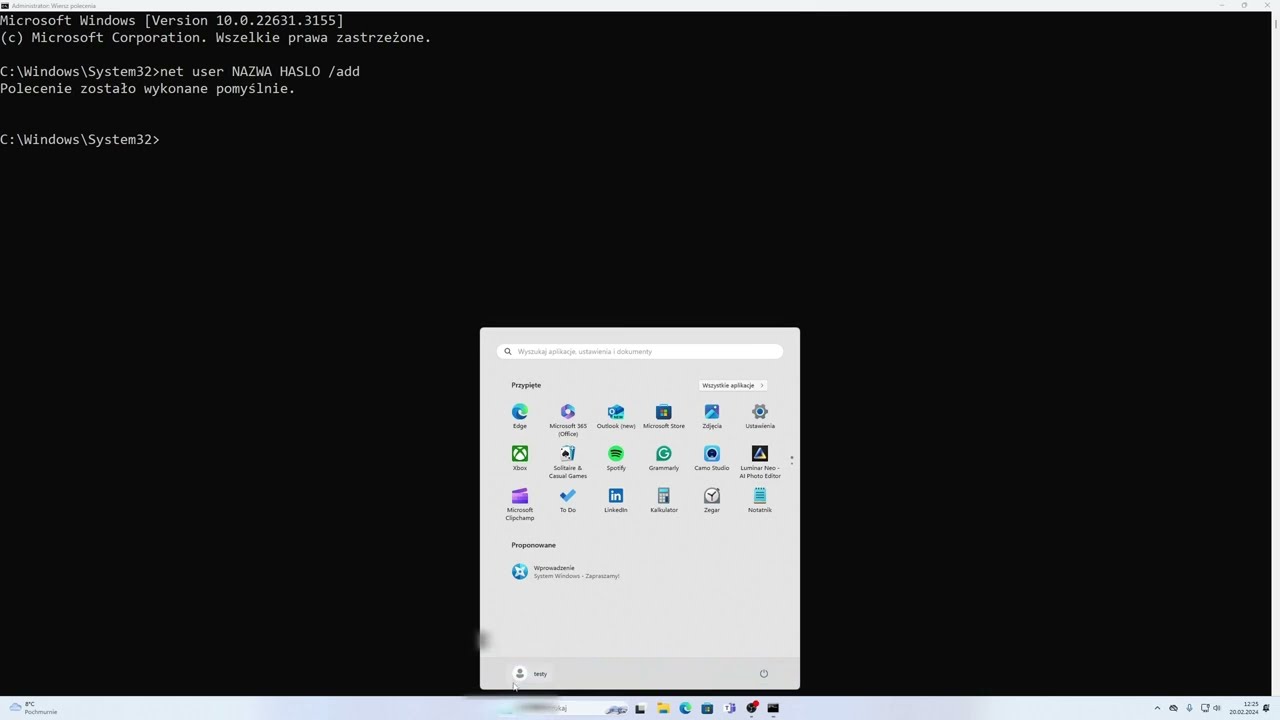Launch Microsoft Clipchamp
This screenshot has height=720, width=1280.
520,504
